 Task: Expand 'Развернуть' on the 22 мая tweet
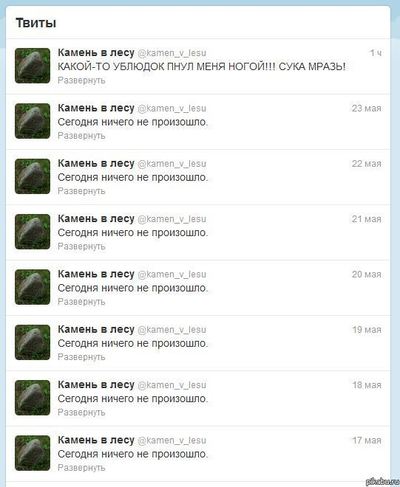[x=81, y=191]
